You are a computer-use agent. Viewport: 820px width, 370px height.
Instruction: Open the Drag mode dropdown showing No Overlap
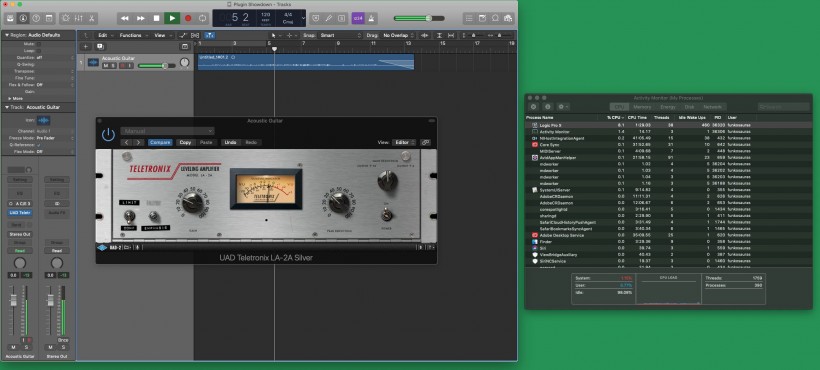click(x=399, y=36)
